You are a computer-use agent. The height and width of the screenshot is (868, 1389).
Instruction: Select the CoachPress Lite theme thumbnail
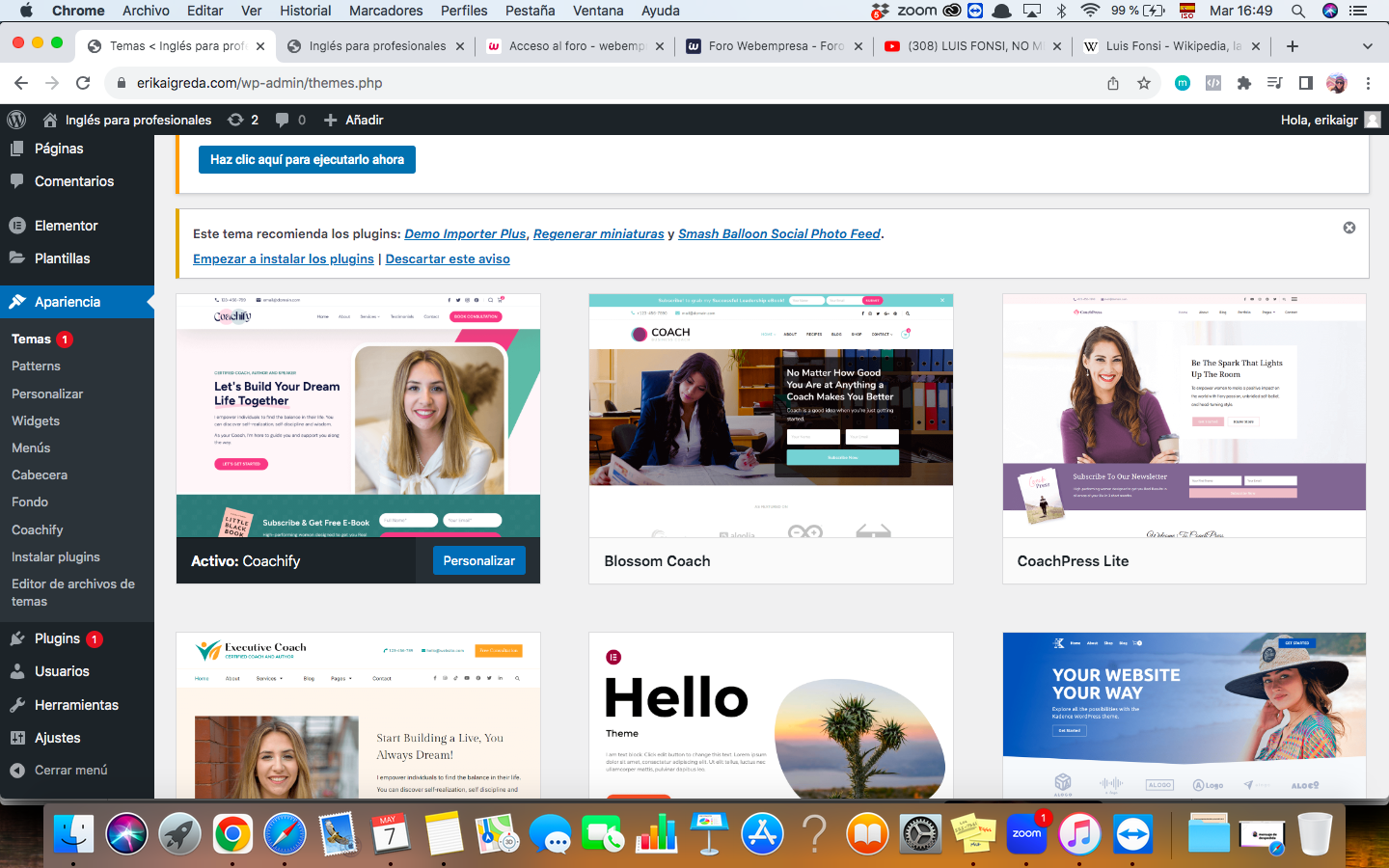[x=1185, y=416]
